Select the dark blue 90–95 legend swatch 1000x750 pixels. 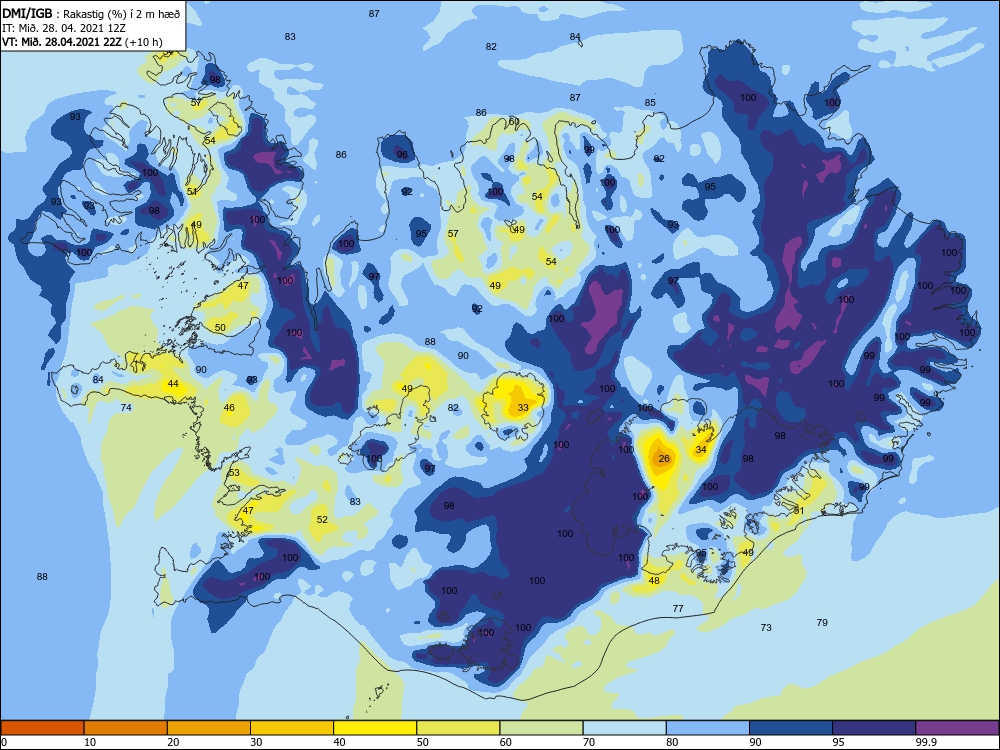coord(791,728)
